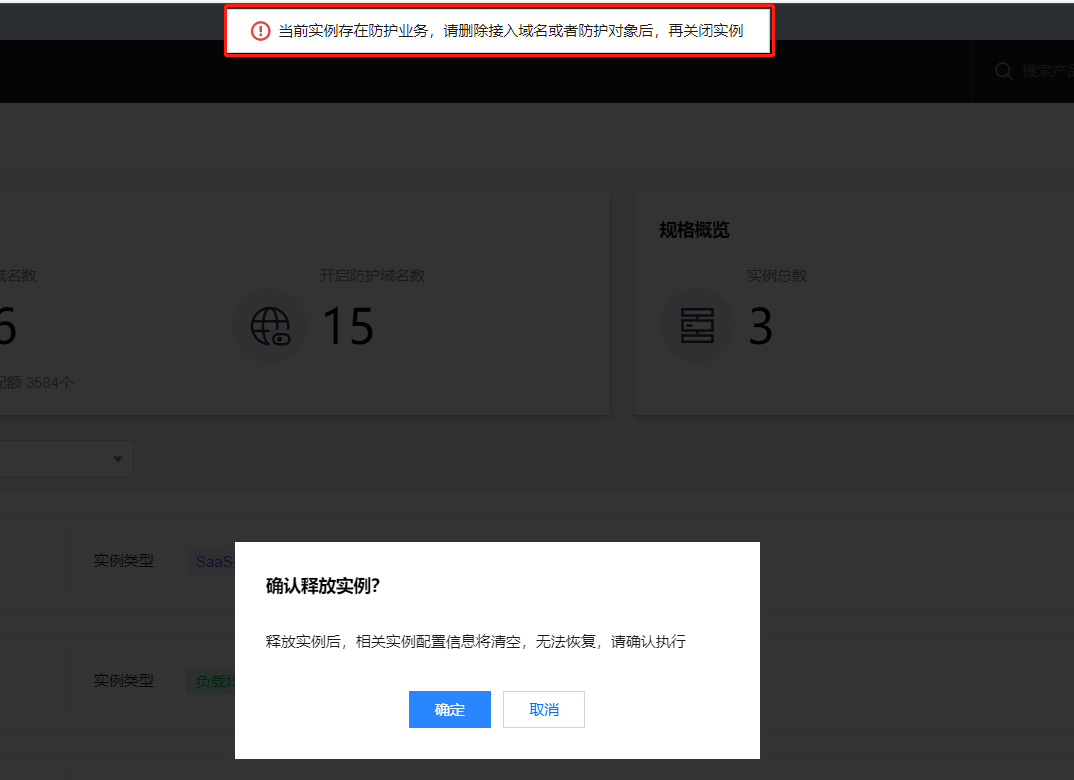The image size is (1074, 780).
Task: Click the release warning text in dialog
Action: pos(476,642)
